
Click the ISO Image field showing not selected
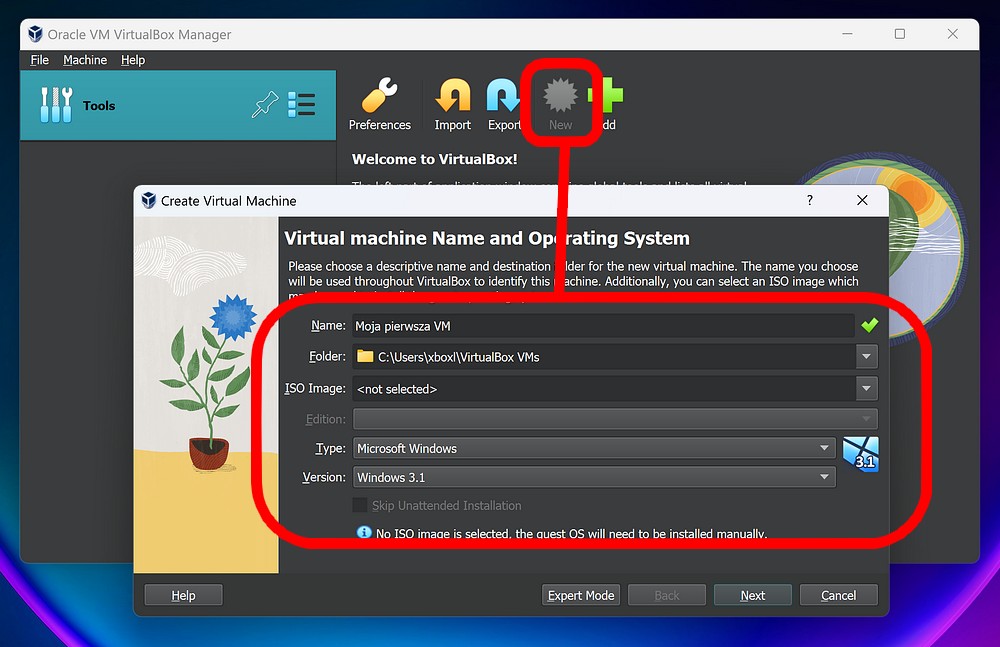(x=604, y=388)
